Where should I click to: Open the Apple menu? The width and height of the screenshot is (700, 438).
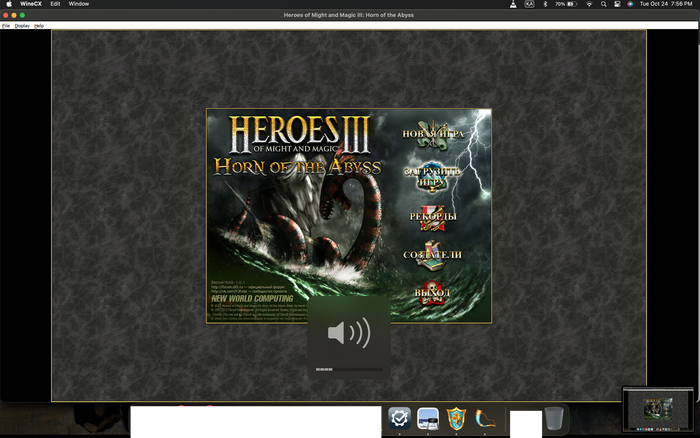[8, 4]
